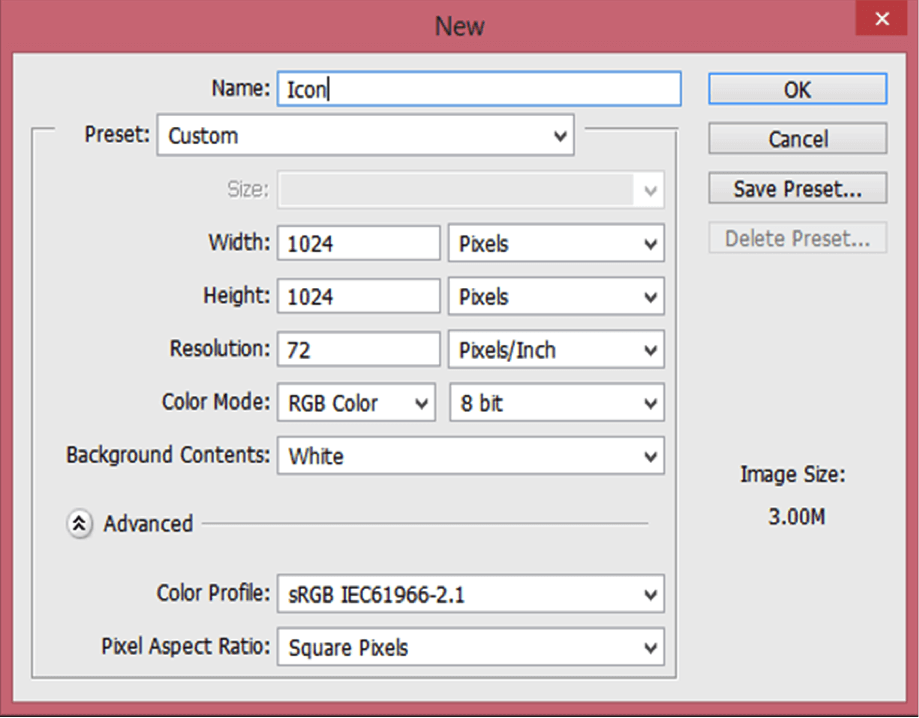Screen dimensions: 919x718
Task: Click the Resolution value field
Action: click(x=357, y=349)
